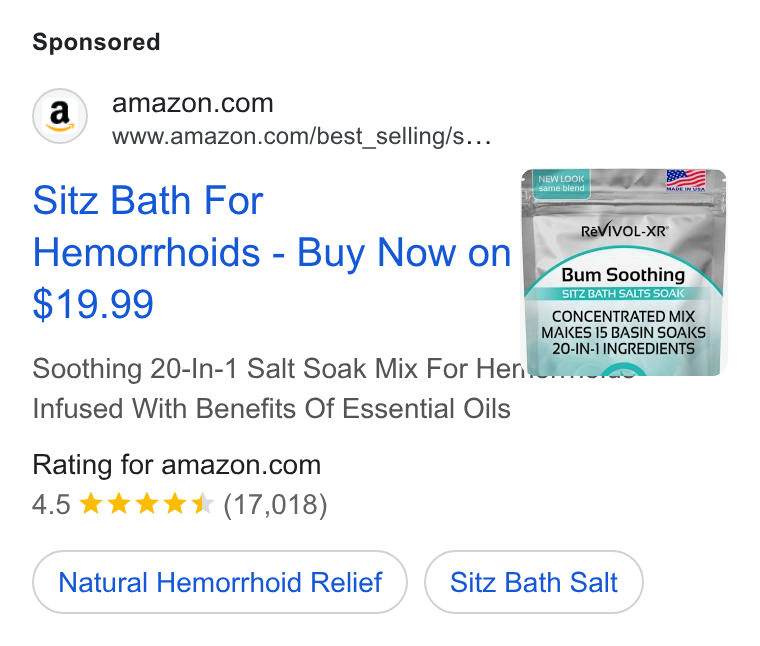Click the 4.5 rating number

tap(51, 504)
